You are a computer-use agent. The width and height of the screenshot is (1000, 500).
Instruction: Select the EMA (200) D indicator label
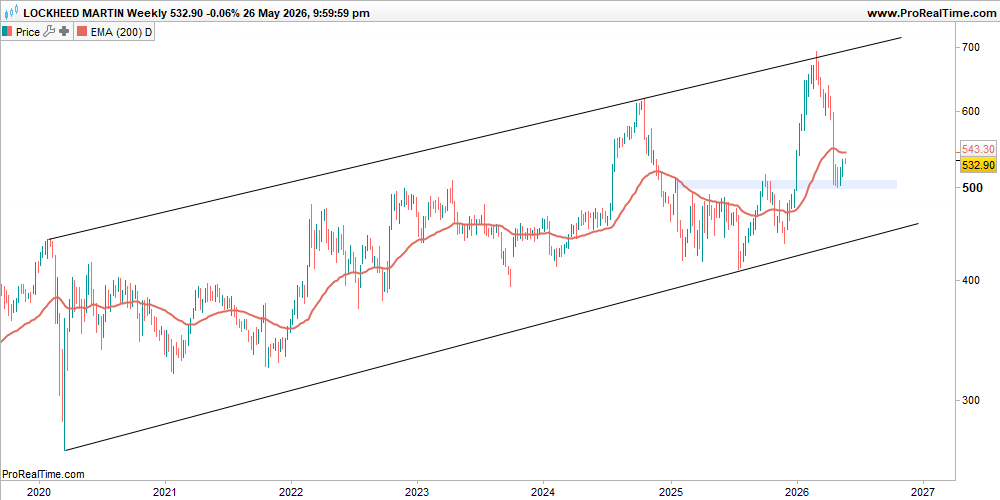point(121,32)
